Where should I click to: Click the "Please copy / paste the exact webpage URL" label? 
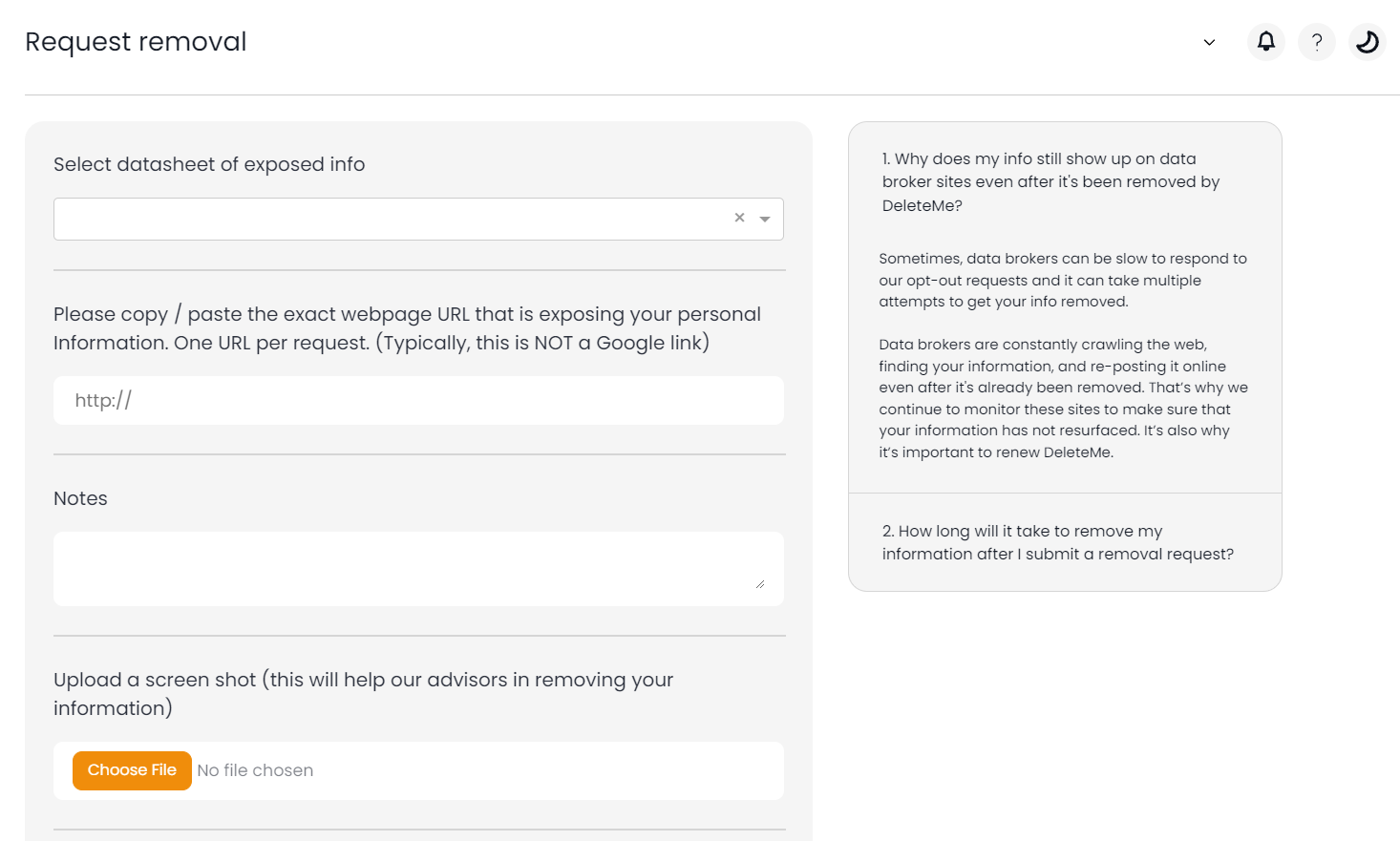click(x=407, y=328)
